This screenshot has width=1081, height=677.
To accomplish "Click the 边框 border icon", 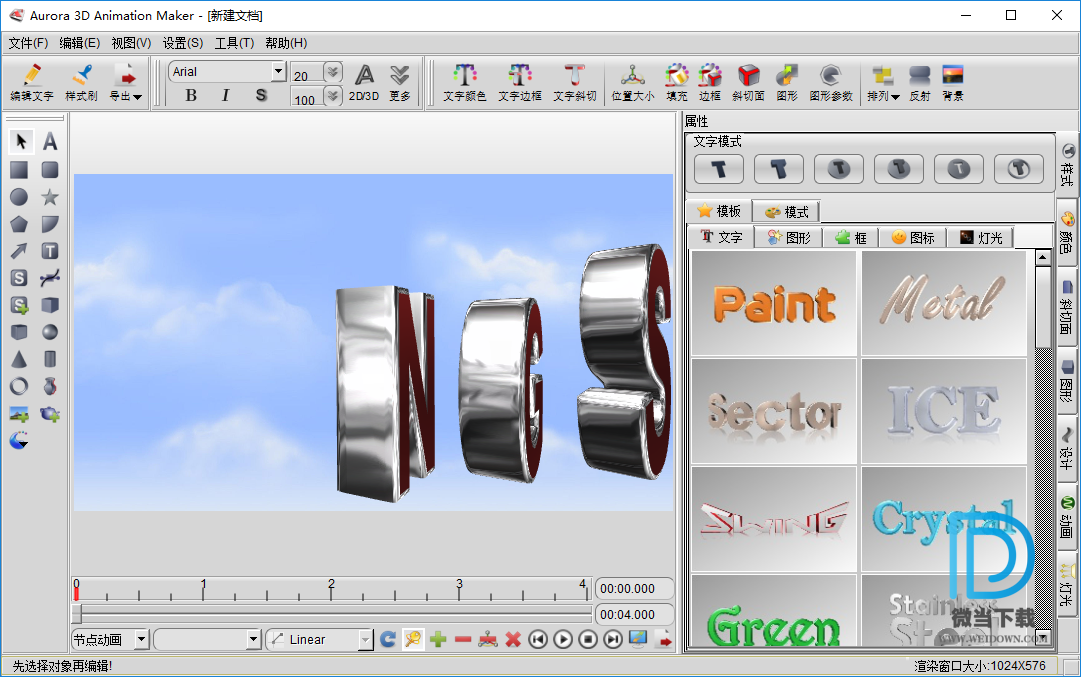I will point(709,82).
